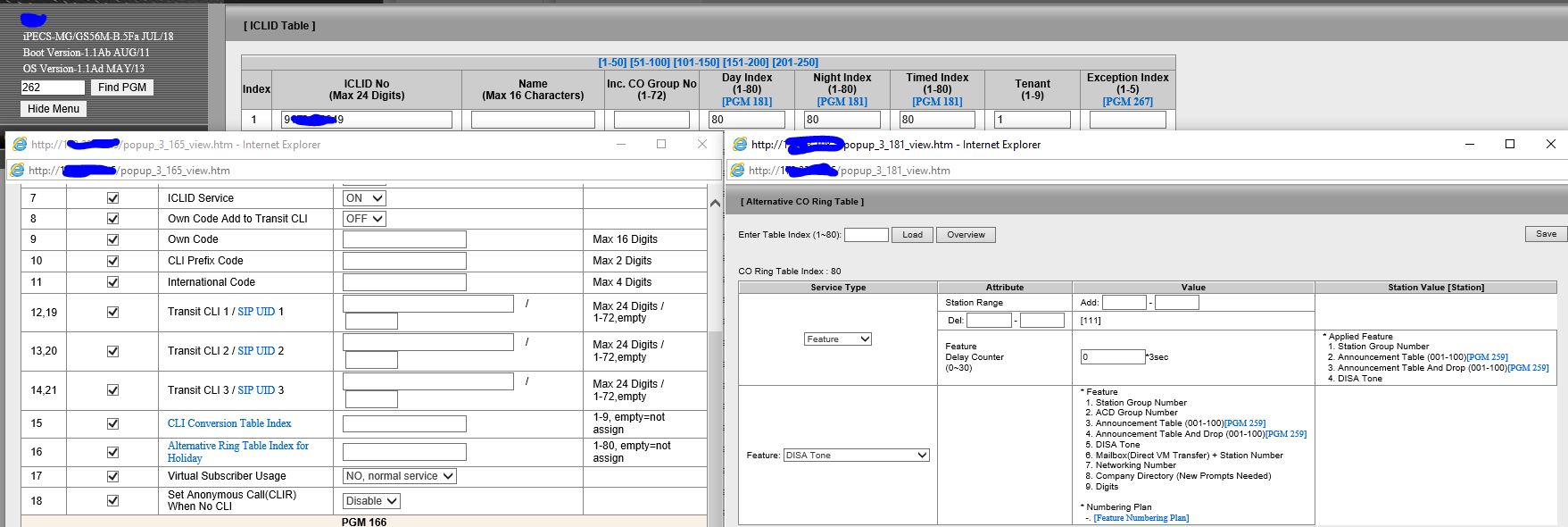
Task: Expand the ICLID Service ON dropdown
Action: tap(364, 198)
